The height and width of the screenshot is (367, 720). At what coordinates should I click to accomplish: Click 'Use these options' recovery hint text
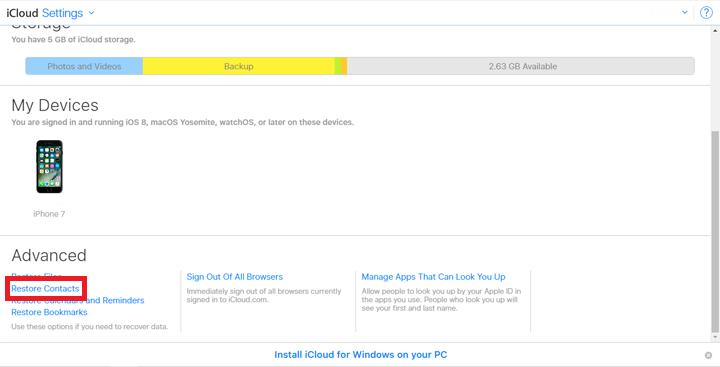coord(90,327)
